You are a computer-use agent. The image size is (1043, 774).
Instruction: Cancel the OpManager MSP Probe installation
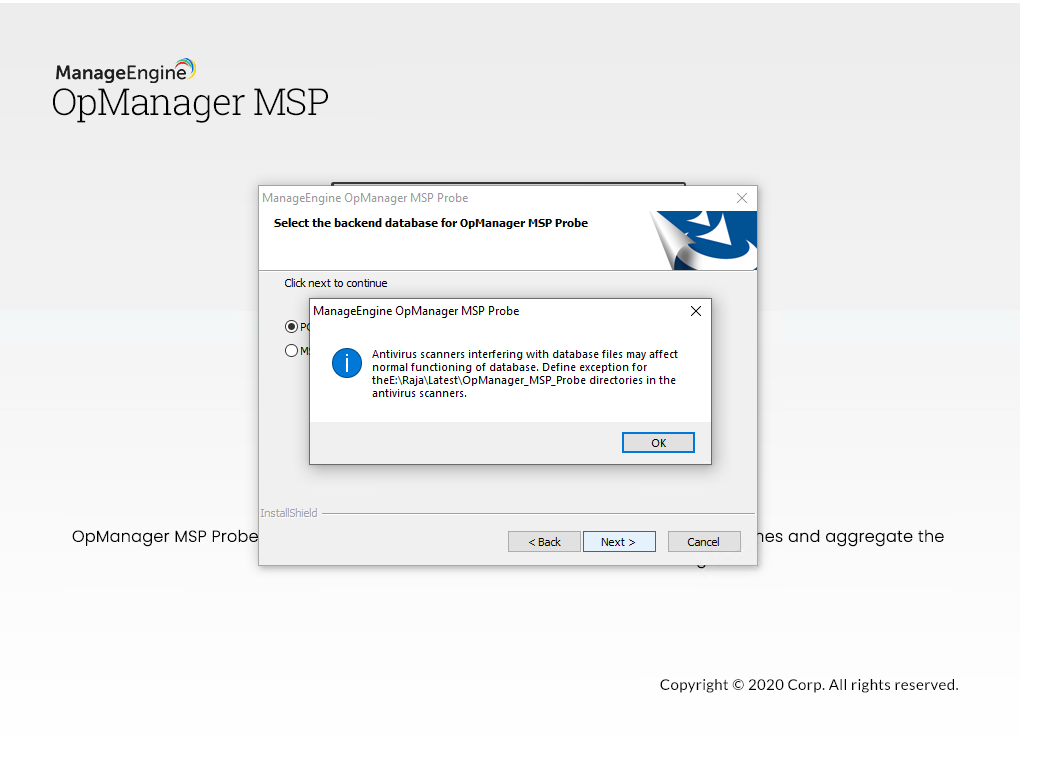[704, 541]
